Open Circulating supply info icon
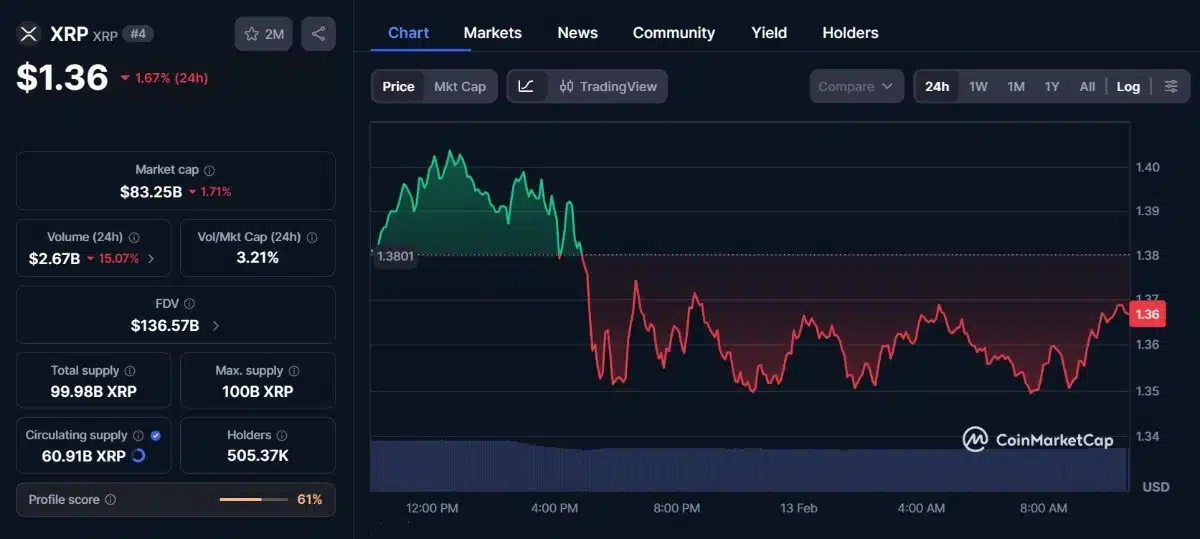Image resolution: width=1200 pixels, height=539 pixels. (x=138, y=435)
